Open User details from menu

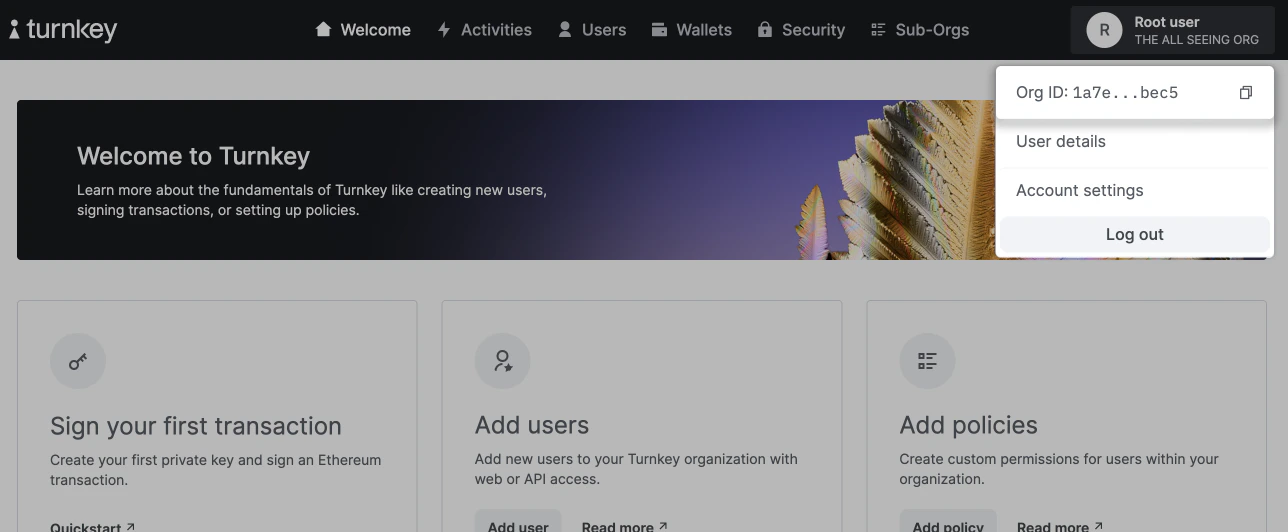[x=1135, y=141]
